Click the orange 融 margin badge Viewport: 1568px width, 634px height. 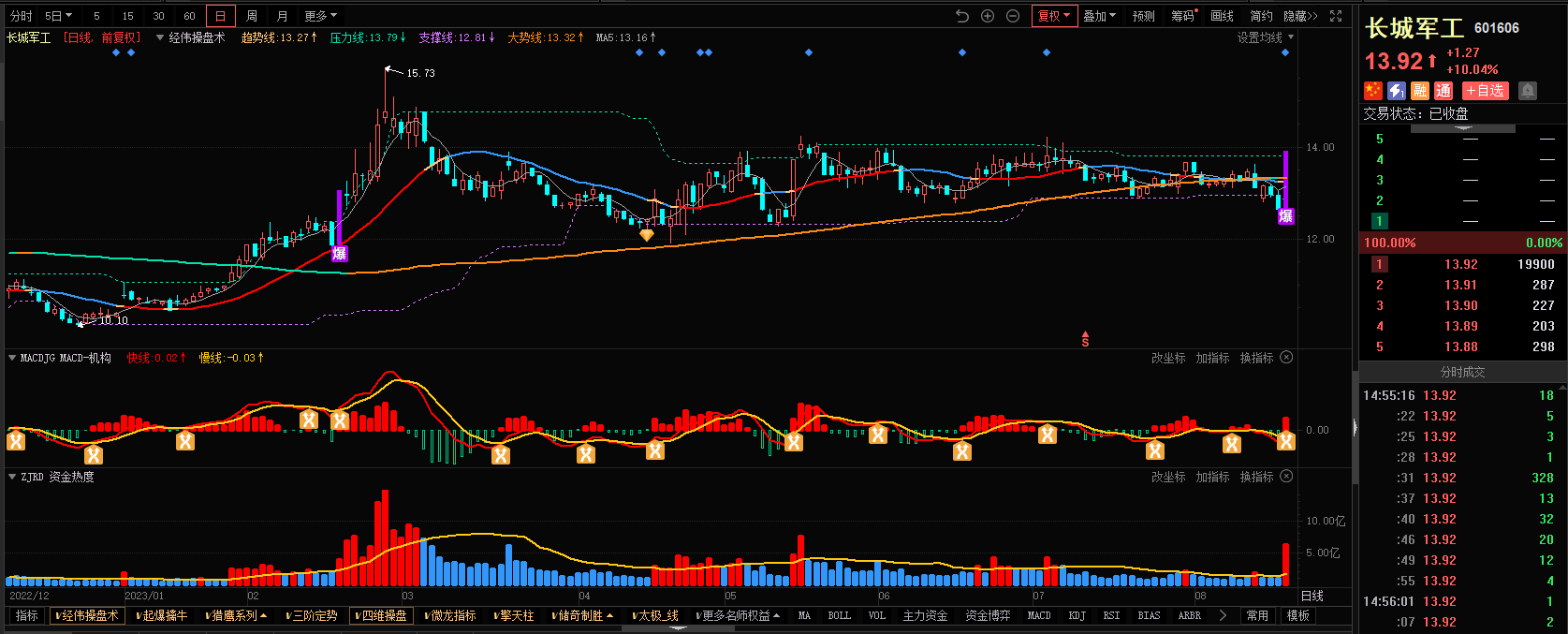pyautogui.click(x=1420, y=91)
